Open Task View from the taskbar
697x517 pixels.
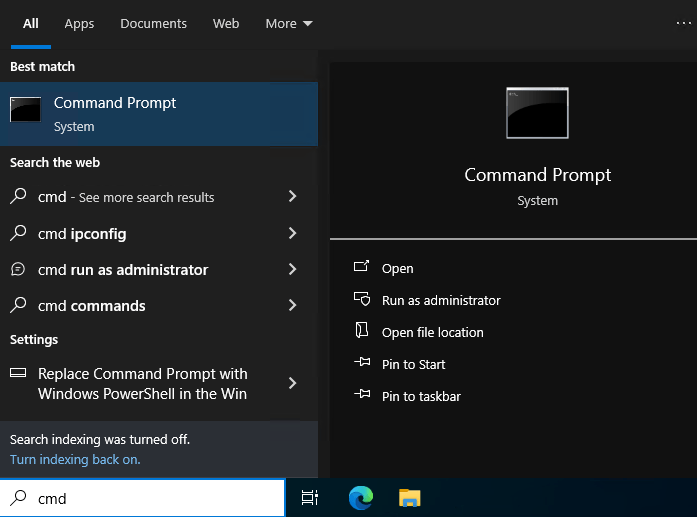tap(310, 497)
